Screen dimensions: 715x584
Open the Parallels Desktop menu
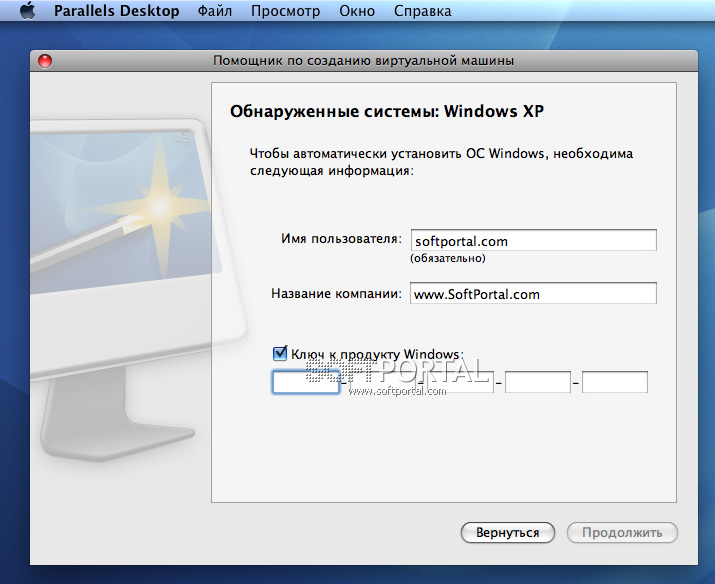117,11
